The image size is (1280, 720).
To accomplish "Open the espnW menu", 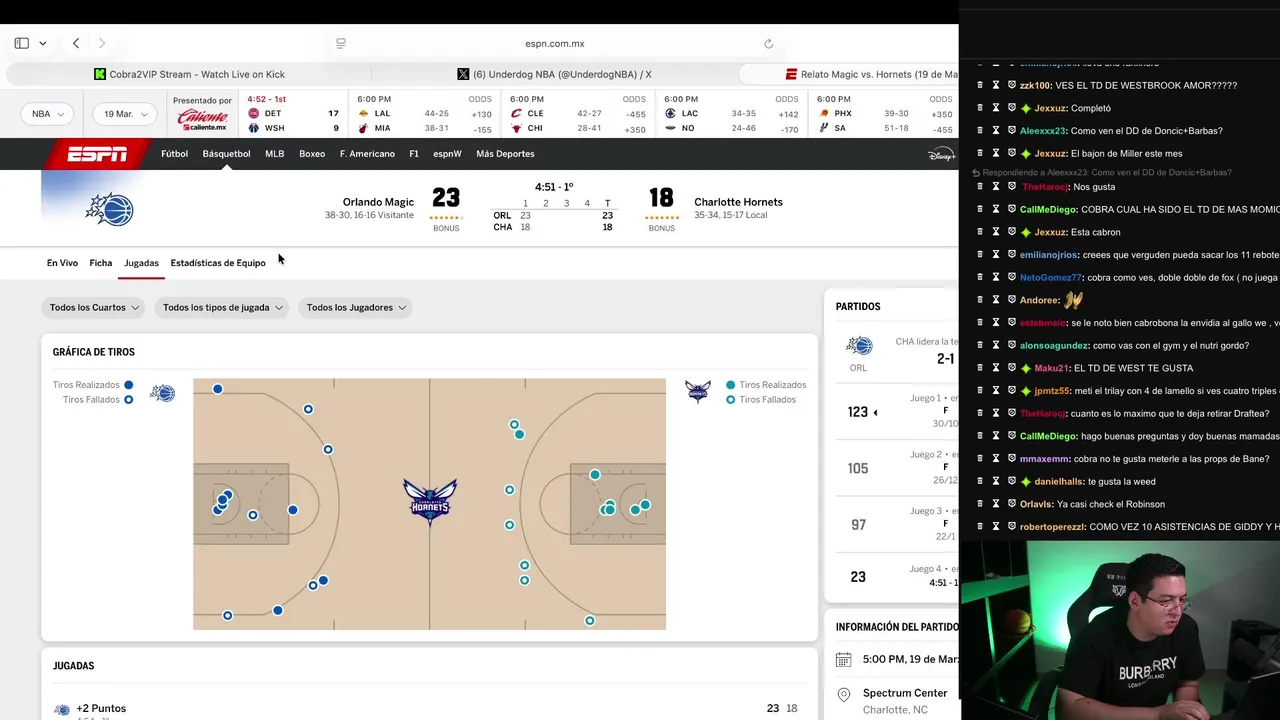I will (447, 154).
